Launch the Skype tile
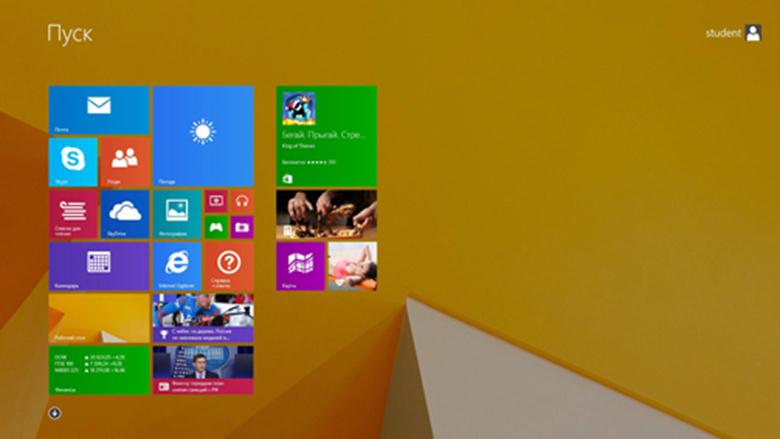 73,162
